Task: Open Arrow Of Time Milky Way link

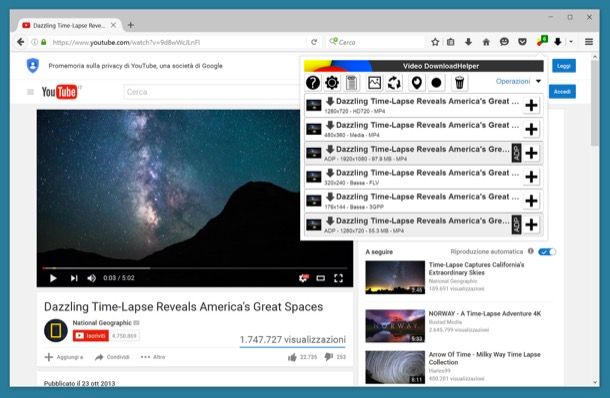Action: pos(484,358)
